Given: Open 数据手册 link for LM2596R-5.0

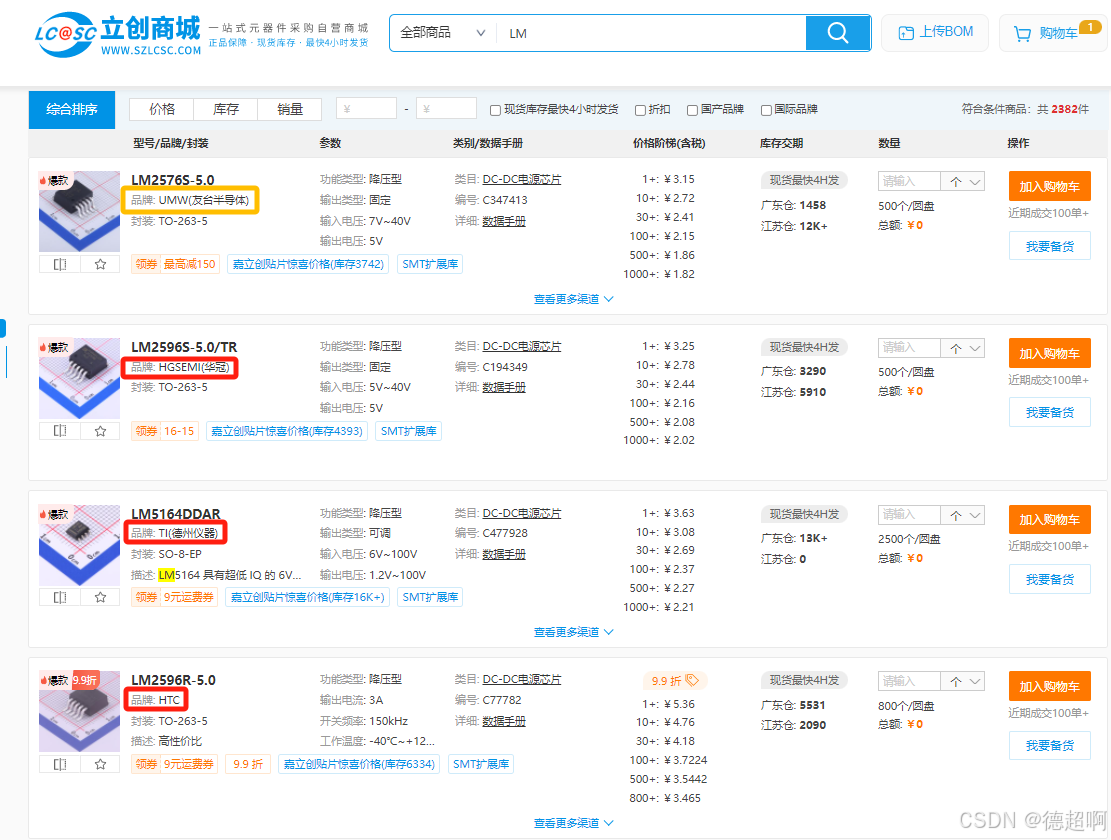Looking at the screenshot, I should tap(504, 721).
